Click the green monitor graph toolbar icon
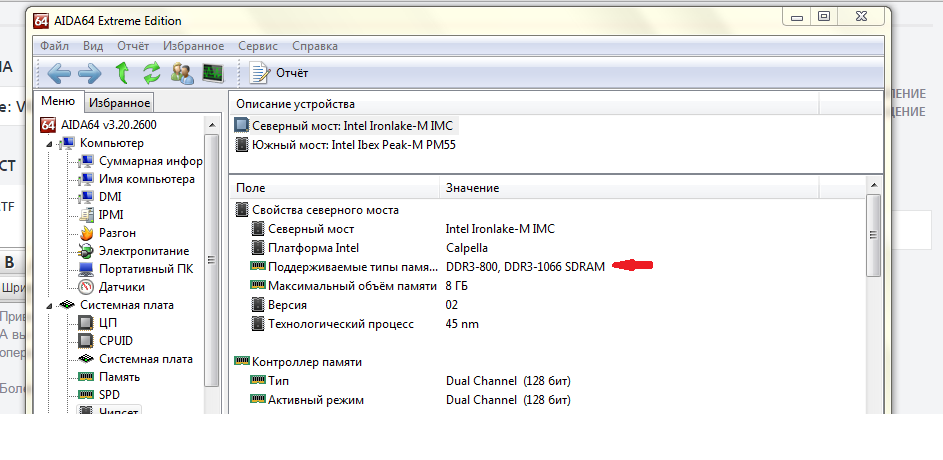 (212, 73)
